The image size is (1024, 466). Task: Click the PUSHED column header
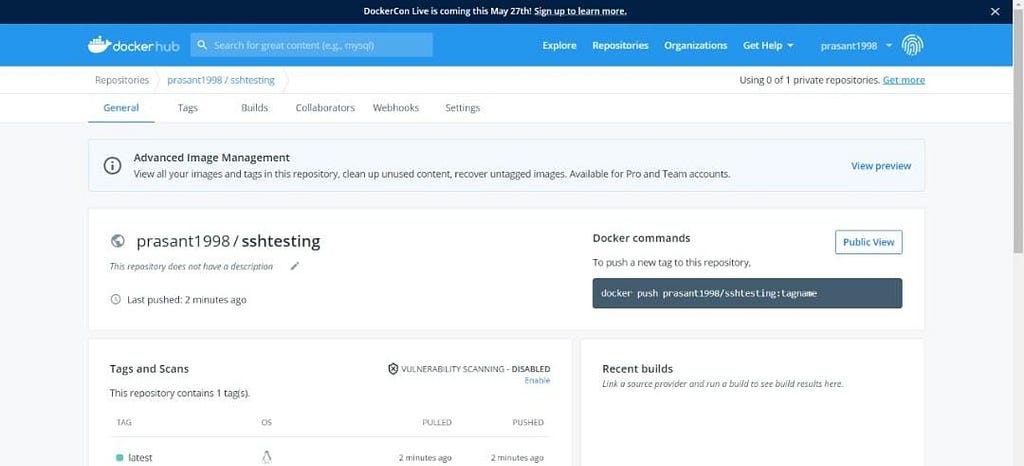coord(528,422)
